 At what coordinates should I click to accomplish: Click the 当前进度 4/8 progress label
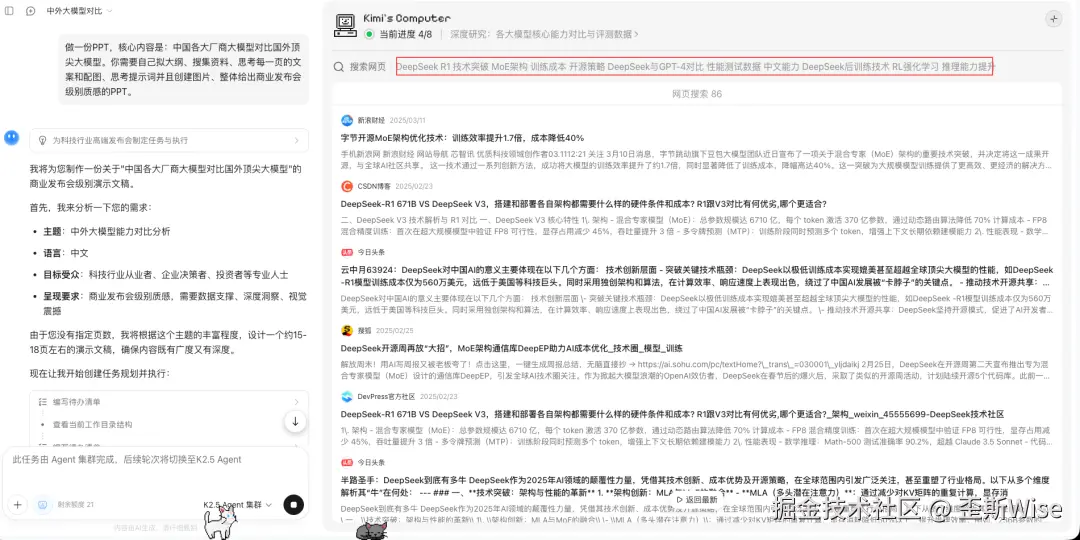[406, 34]
